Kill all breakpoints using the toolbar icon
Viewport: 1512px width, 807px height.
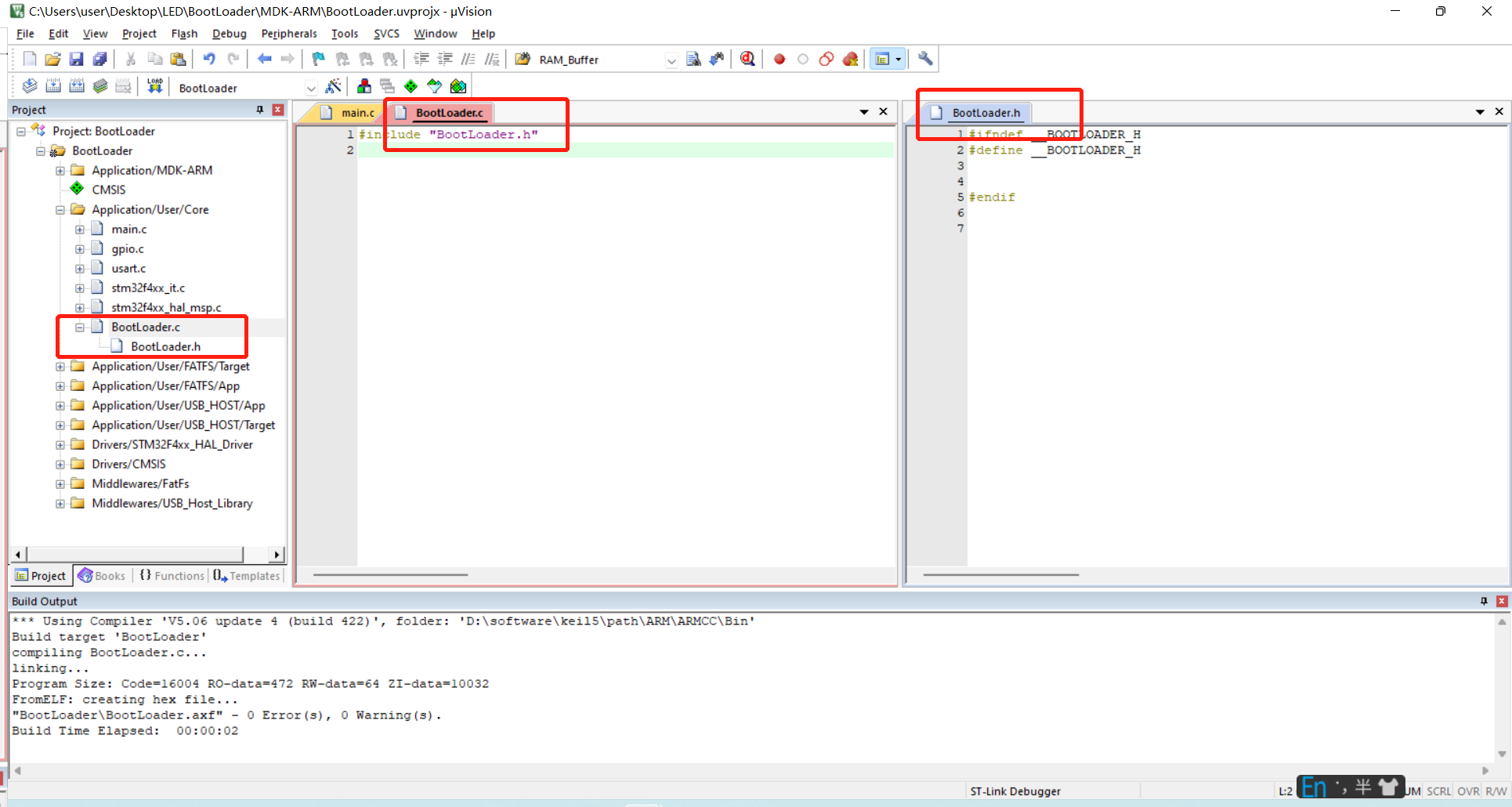850,59
